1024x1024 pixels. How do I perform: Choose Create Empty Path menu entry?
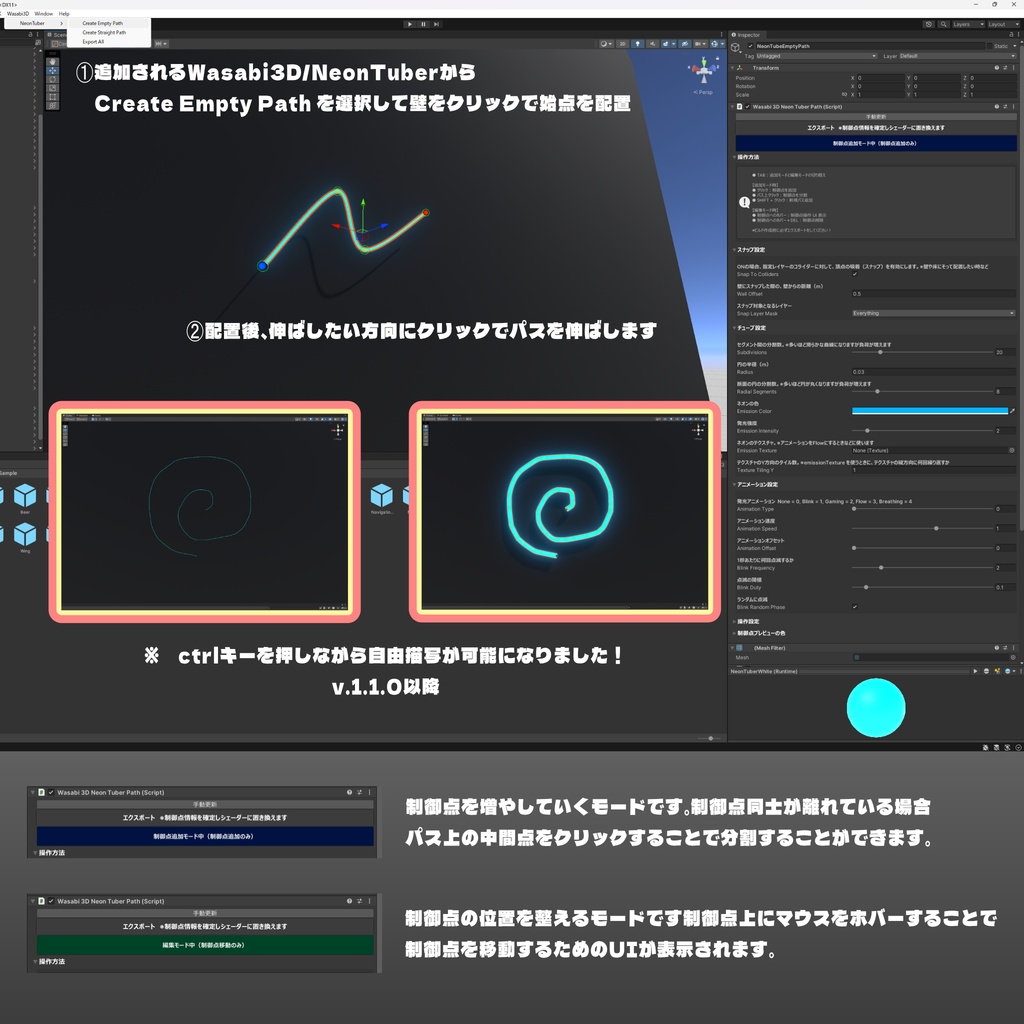108,23
